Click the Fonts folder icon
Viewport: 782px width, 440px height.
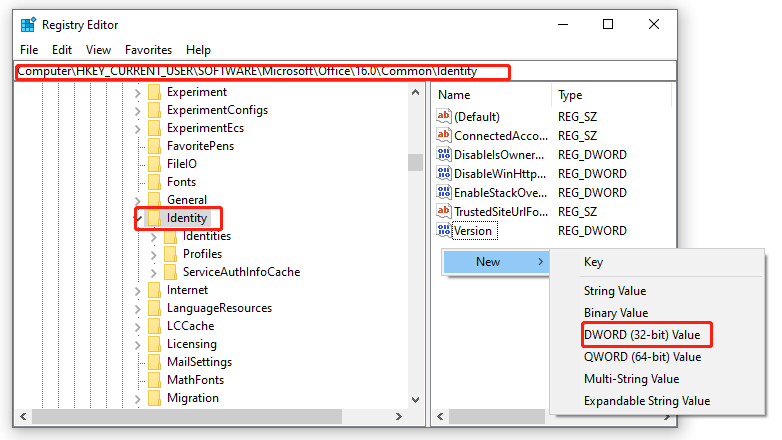pos(155,182)
